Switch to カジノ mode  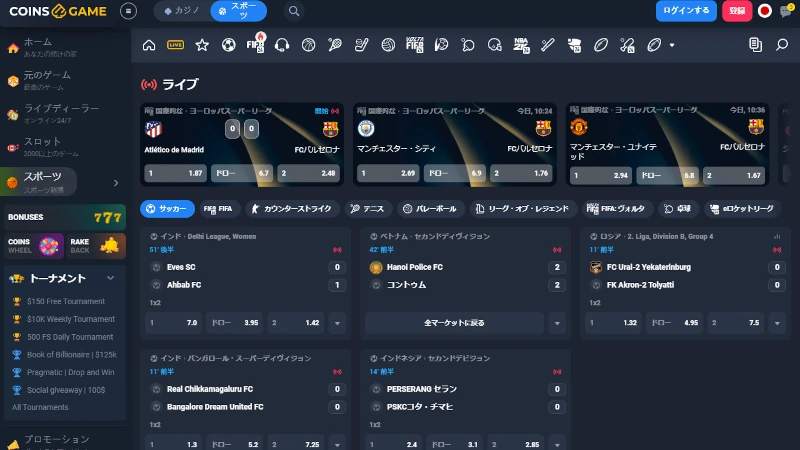click(x=182, y=11)
